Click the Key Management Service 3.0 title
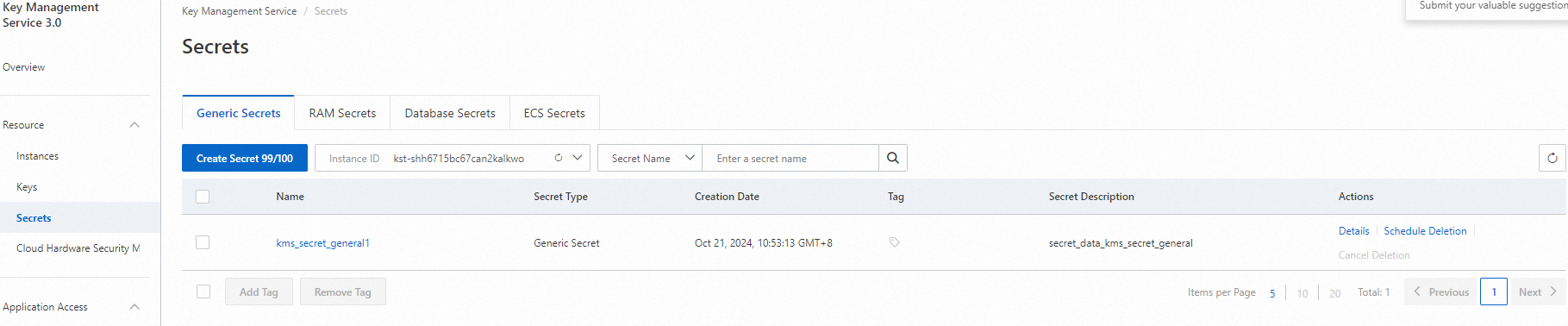Image resolution: width=1568 pixels, height=326 pixels. (51, 15)
